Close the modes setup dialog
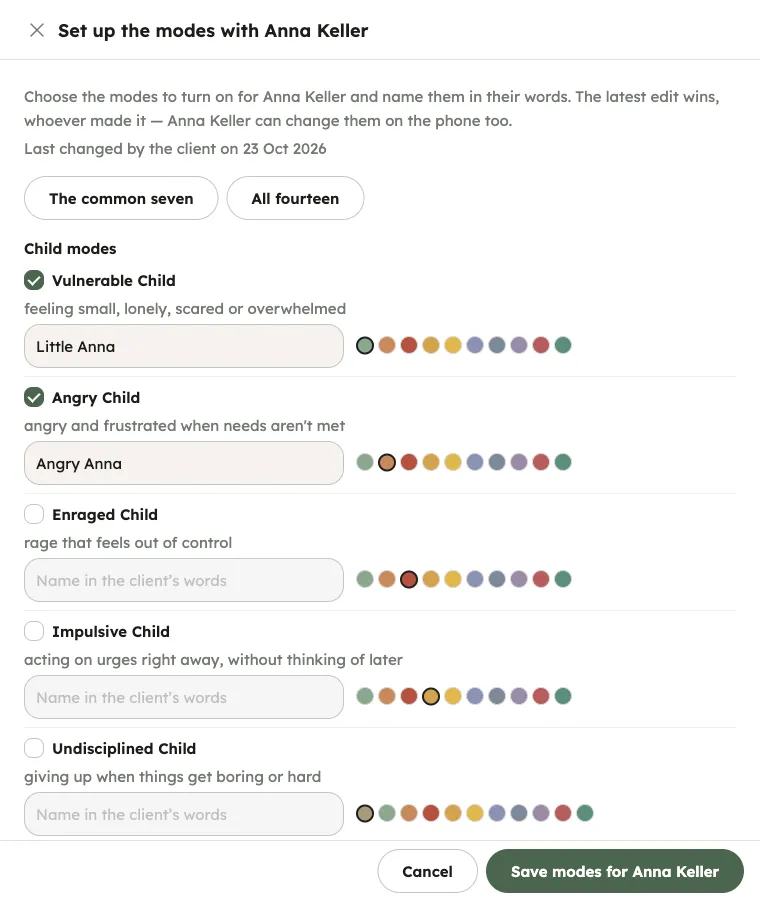The height and width of the screenshot is (901, 760). coord(37,30)
